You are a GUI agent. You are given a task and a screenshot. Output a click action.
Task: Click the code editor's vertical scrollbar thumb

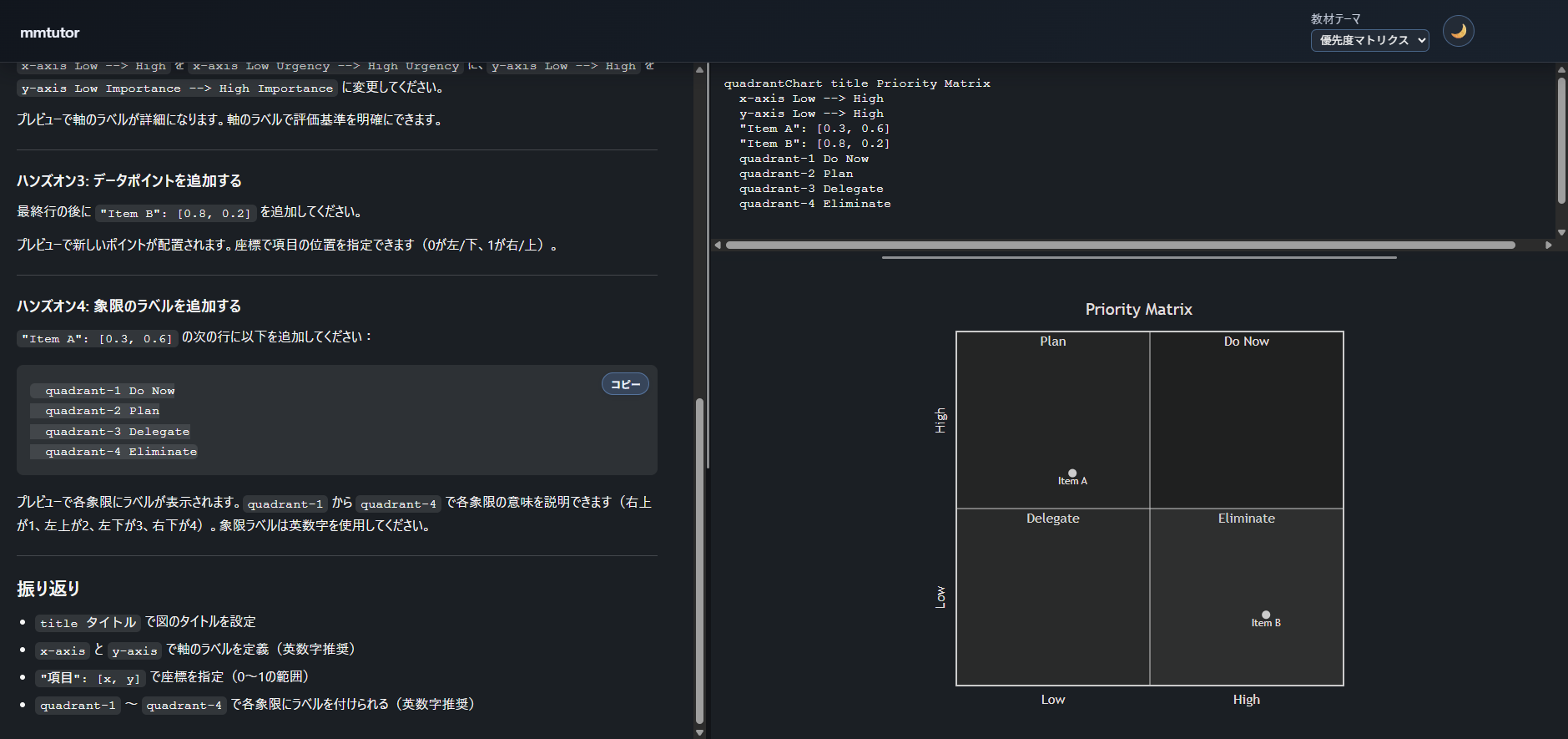[x=1560, y=140]
